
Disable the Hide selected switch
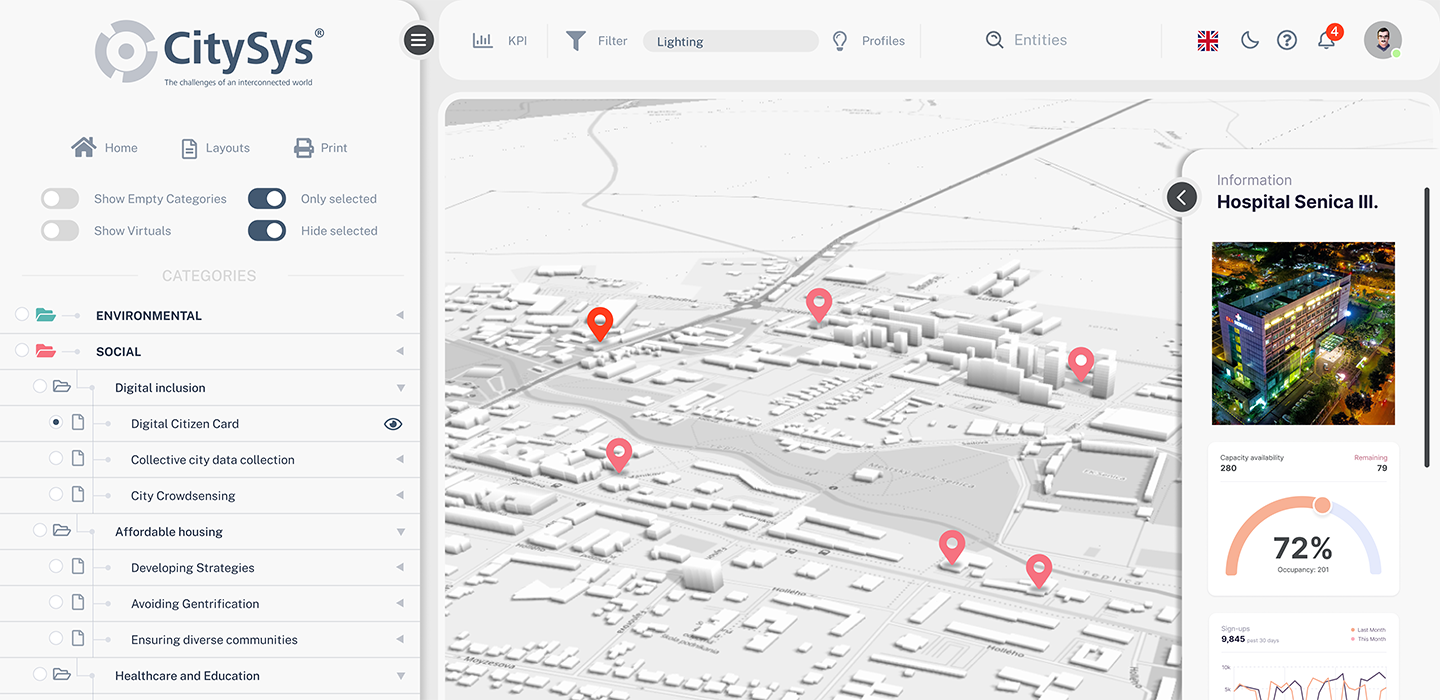click(267, 230)
